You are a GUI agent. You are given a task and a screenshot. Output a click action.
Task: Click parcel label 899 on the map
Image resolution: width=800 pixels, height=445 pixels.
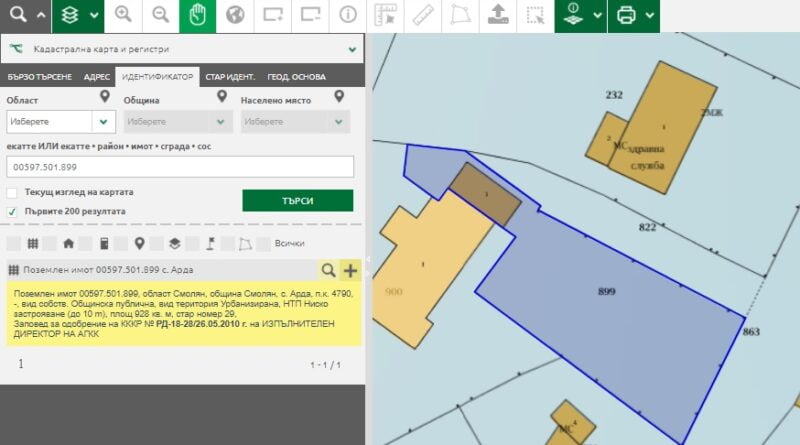(x=607, y=291)
